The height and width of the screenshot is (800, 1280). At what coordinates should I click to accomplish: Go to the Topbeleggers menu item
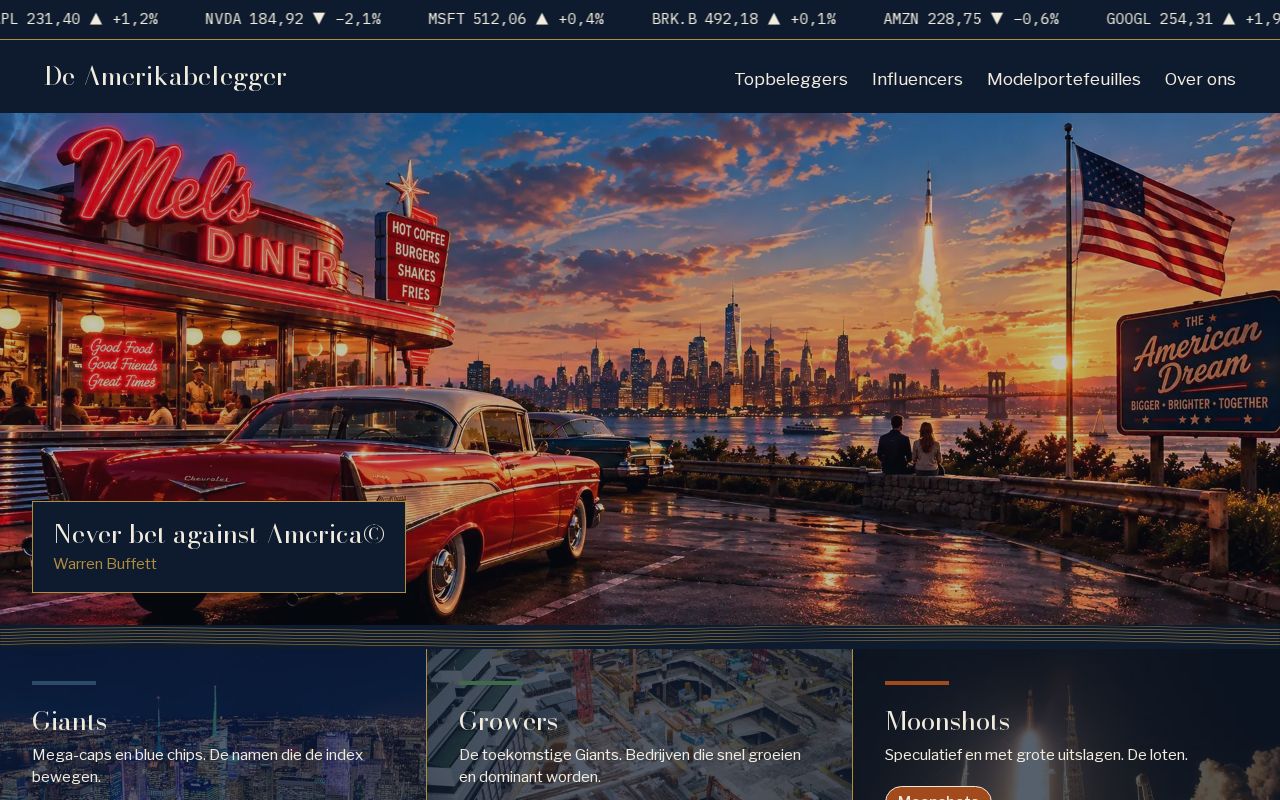click(791, 79)
